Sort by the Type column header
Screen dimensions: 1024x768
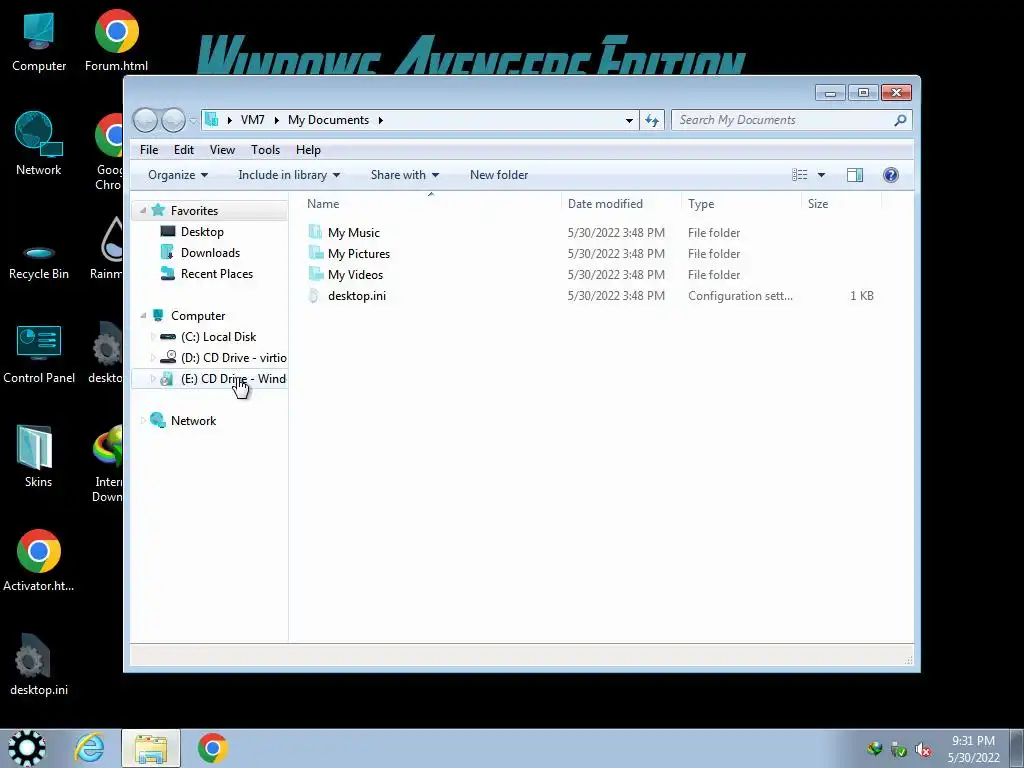coord(741,204)
